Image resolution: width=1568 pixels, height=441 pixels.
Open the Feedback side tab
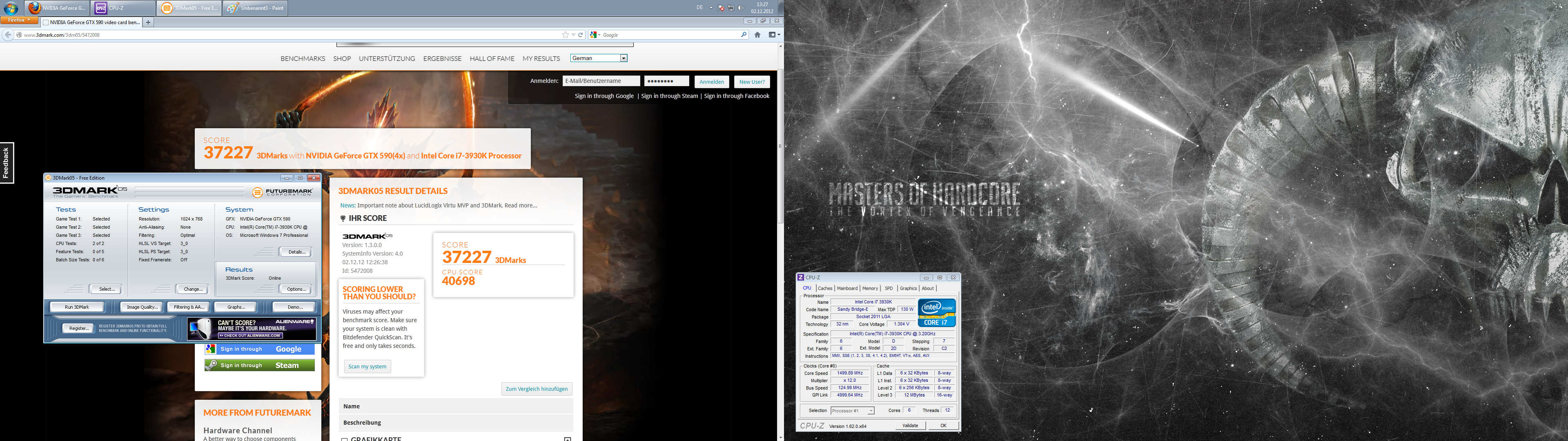[x=6, y=163]
